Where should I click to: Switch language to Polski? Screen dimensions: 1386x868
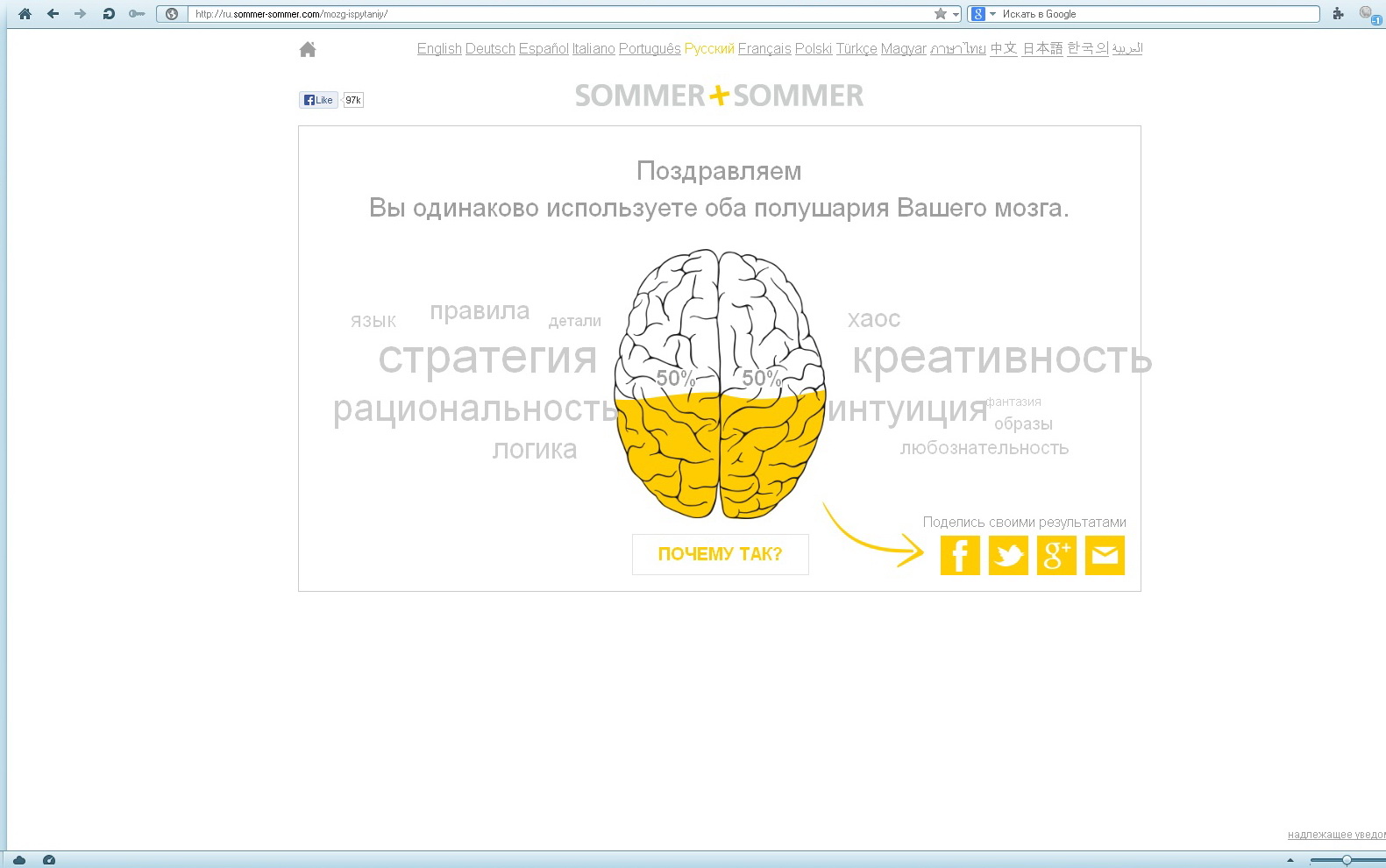[x=814, y=49]
